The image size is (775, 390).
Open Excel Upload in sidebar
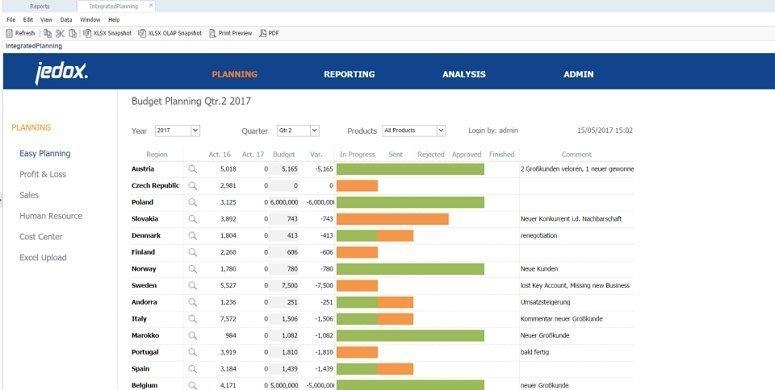point(43,258)
